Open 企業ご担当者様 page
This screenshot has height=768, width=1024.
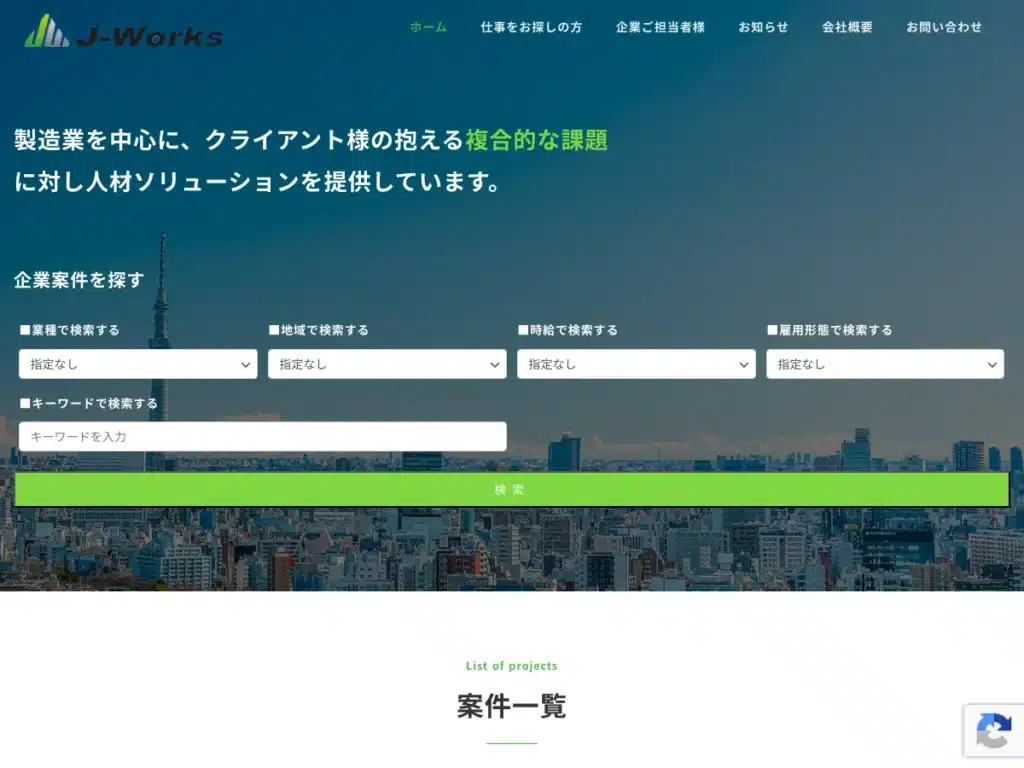pos(660,27)
